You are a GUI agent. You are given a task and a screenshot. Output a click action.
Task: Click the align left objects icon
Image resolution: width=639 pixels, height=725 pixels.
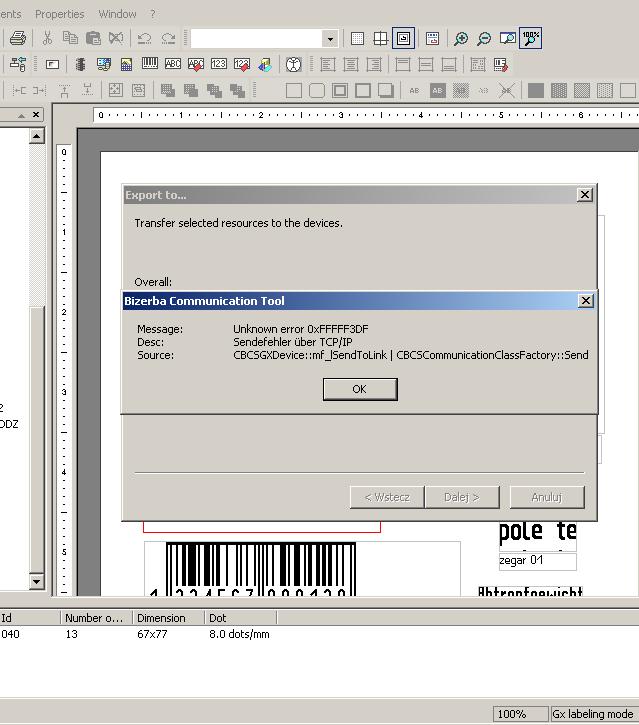pyautogui.click(x=327, y=64)
